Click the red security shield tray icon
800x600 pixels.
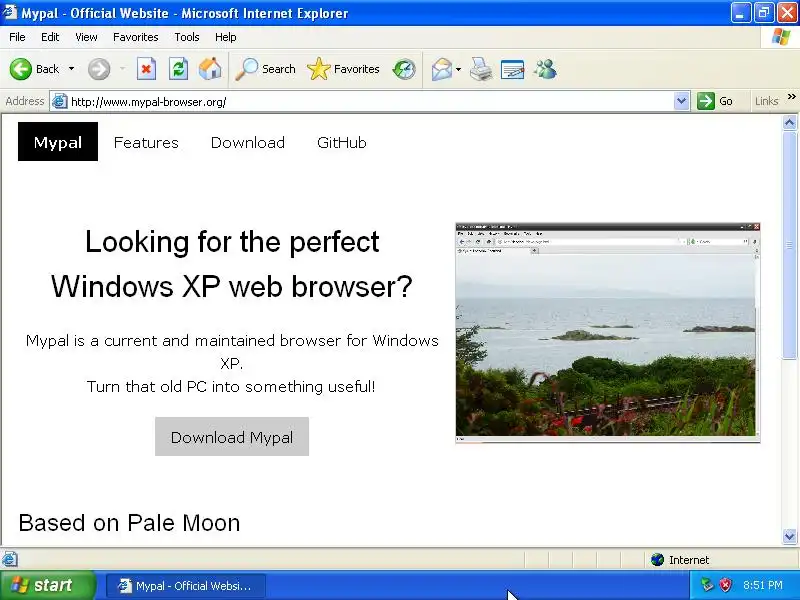[725, 585]
